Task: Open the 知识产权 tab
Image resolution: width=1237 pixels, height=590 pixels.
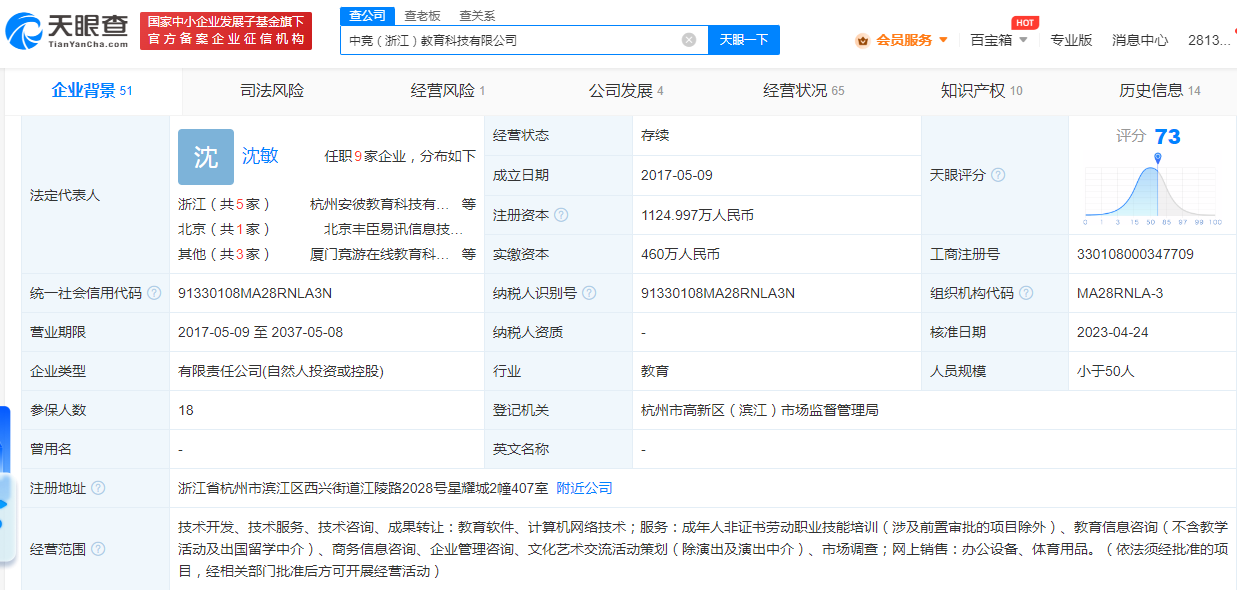Action: click(981, 91)
